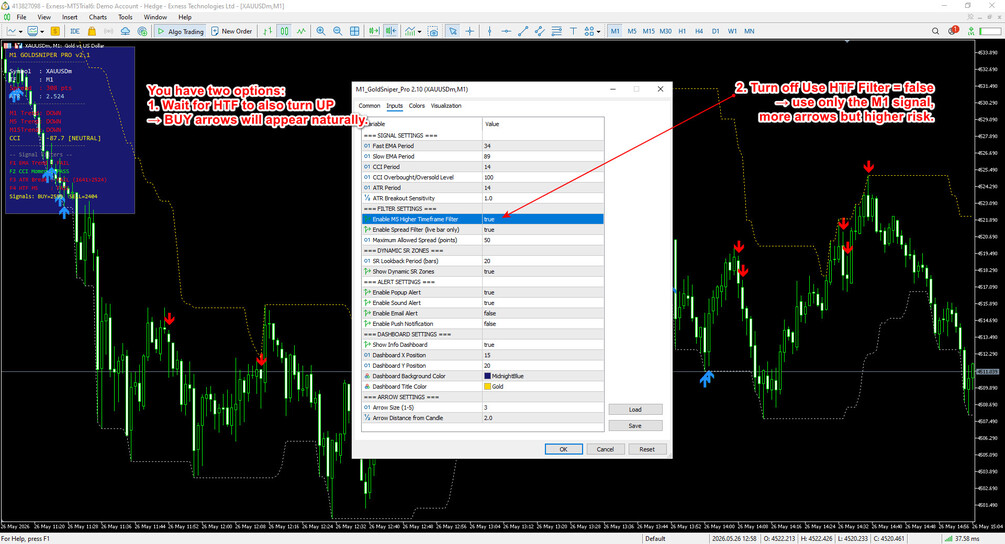Select the Fast EMA Period value 34

pos(543,146)
